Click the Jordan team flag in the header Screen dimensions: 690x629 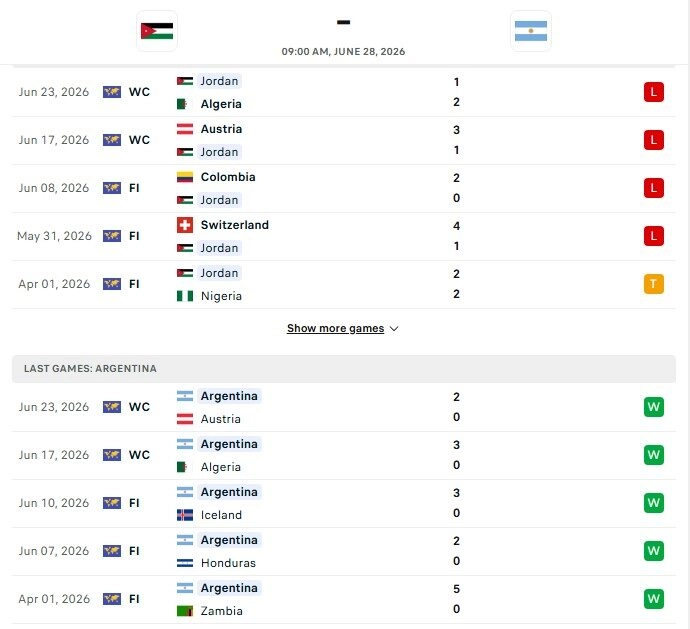pyautogui.click(x=157, y=31)
